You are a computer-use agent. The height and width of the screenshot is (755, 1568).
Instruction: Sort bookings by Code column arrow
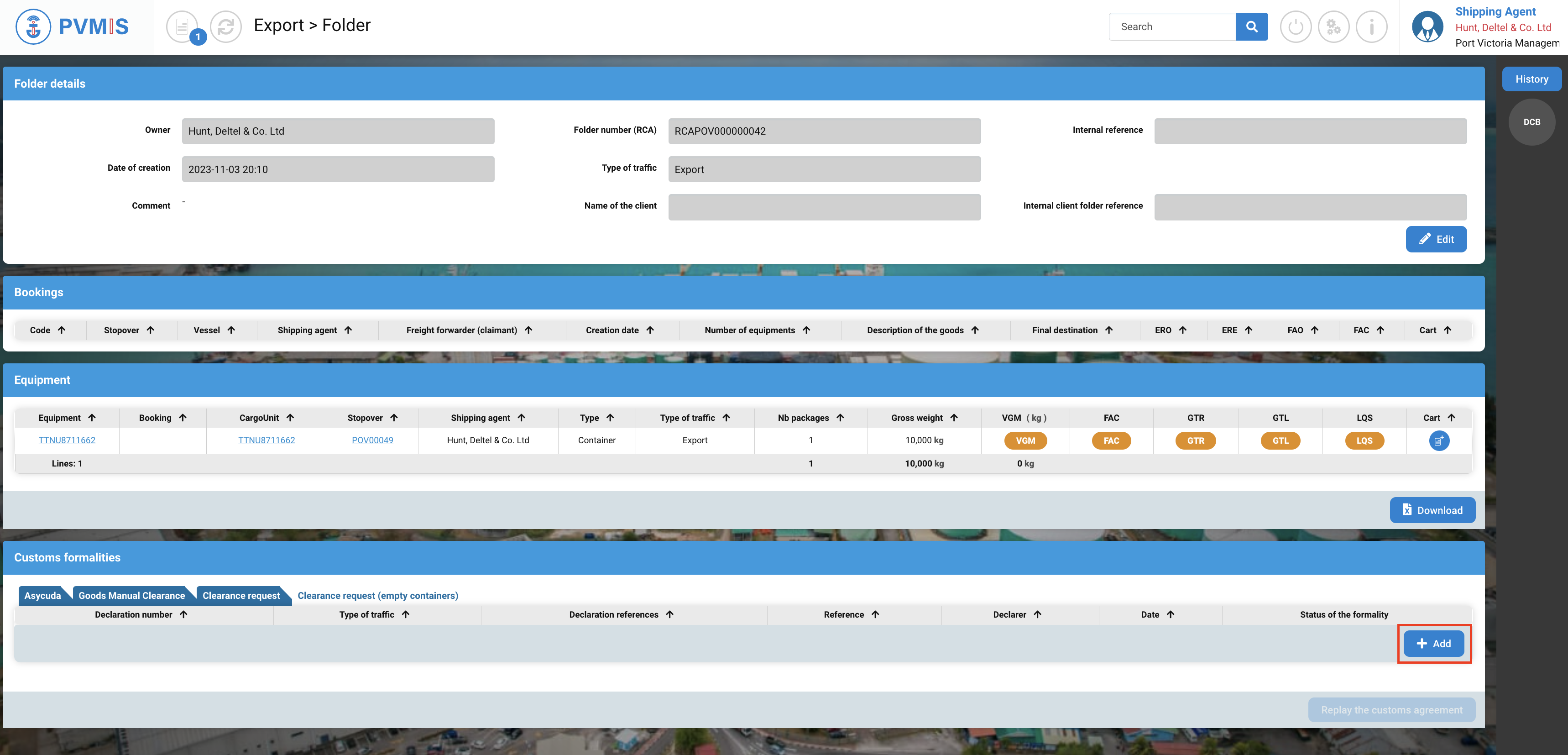[62, 330]
